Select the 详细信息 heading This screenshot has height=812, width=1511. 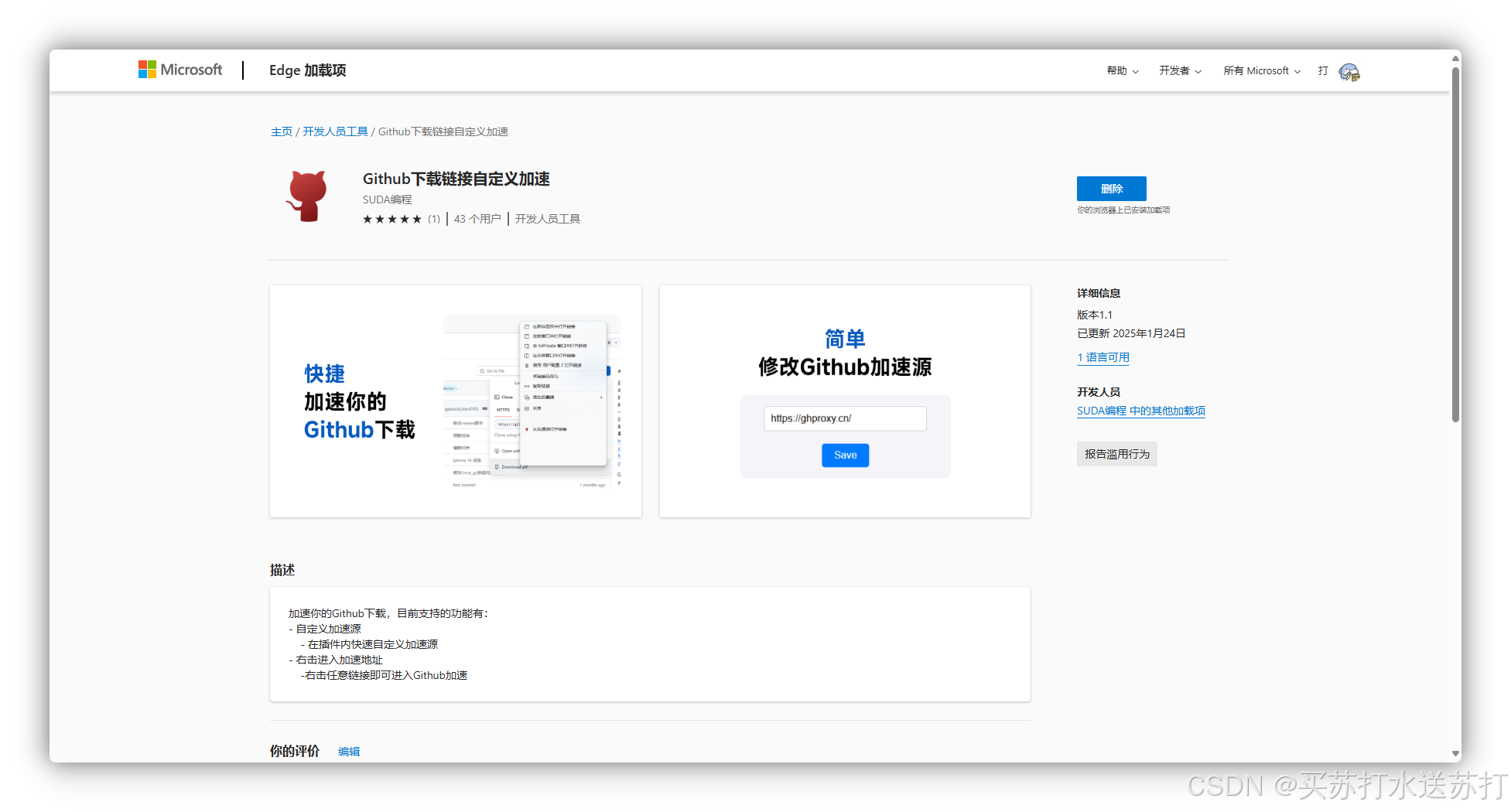pos(1099,293)
